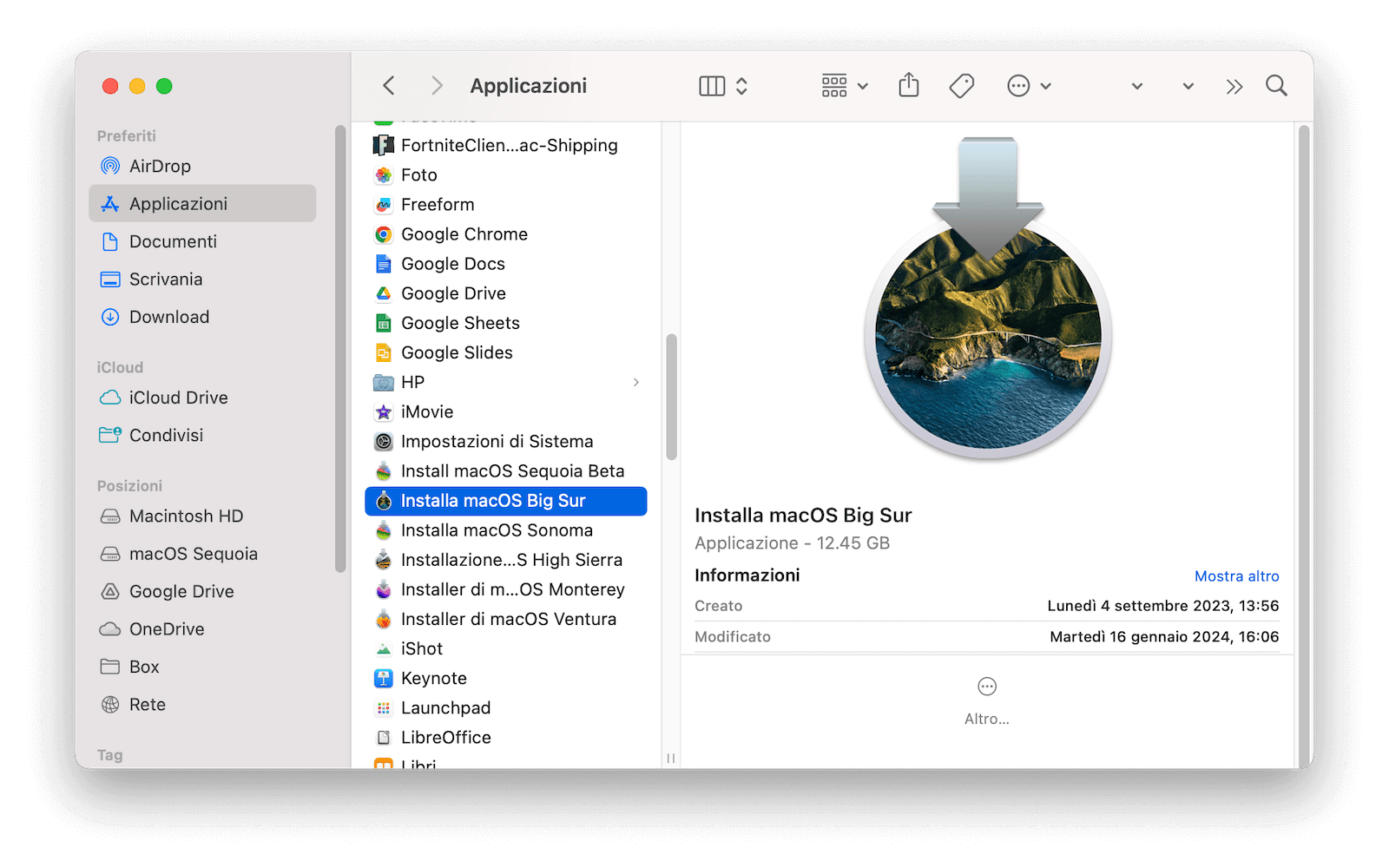Select the LibreOffice app icon
The image size is (1389, 868).
pyautogui.click(x=384, y=738)
